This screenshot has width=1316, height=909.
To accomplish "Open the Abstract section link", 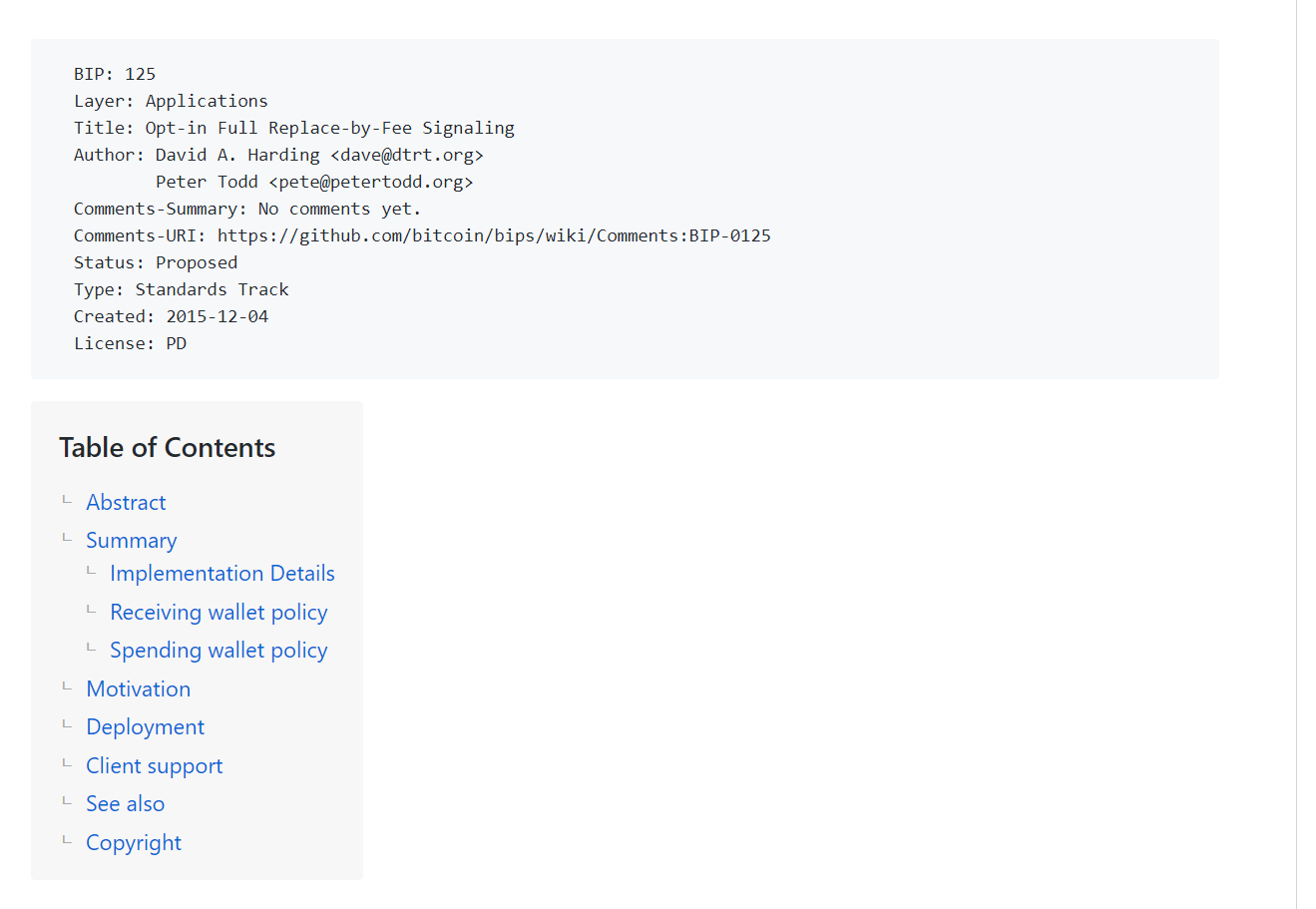I will tap(126, 502).
